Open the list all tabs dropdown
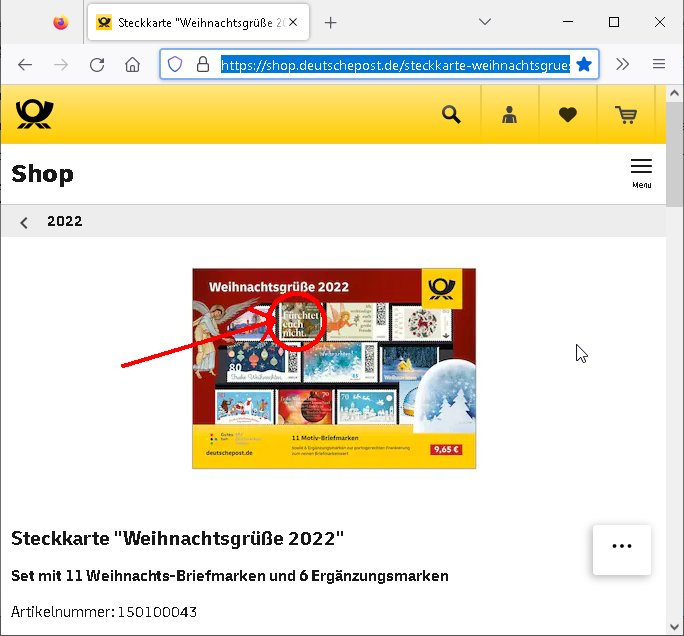The height and width of the screenshot is (636, 684). pyautogui.click(x=485, y=22)
